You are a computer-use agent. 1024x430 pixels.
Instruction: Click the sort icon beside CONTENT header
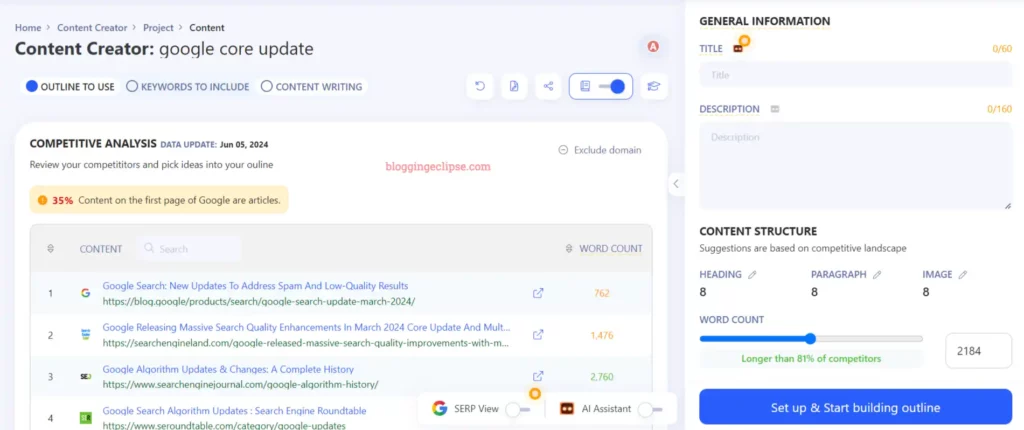point(51,249)
